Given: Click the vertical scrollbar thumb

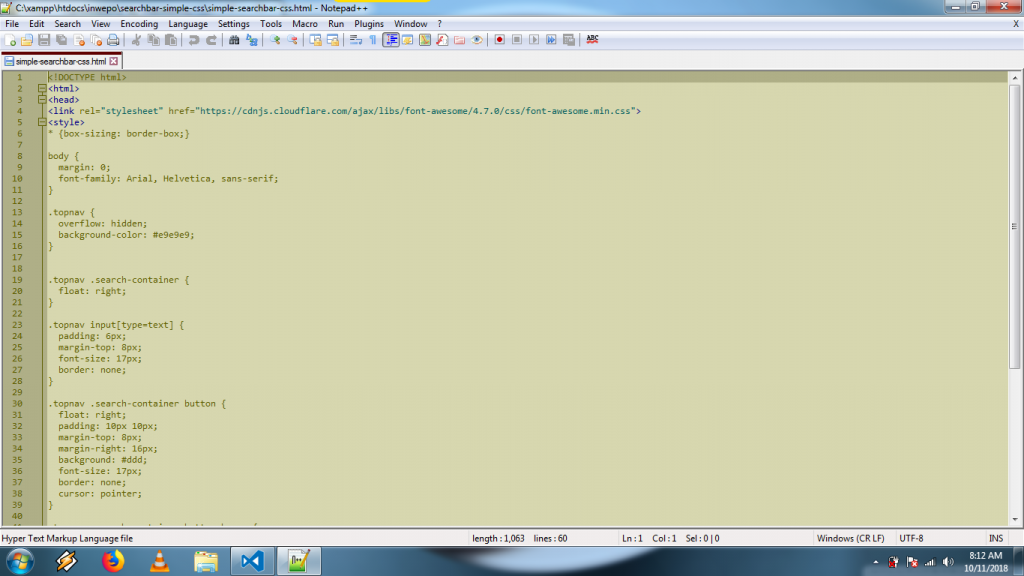Looking at the screenshot, I should (1014, 226).
